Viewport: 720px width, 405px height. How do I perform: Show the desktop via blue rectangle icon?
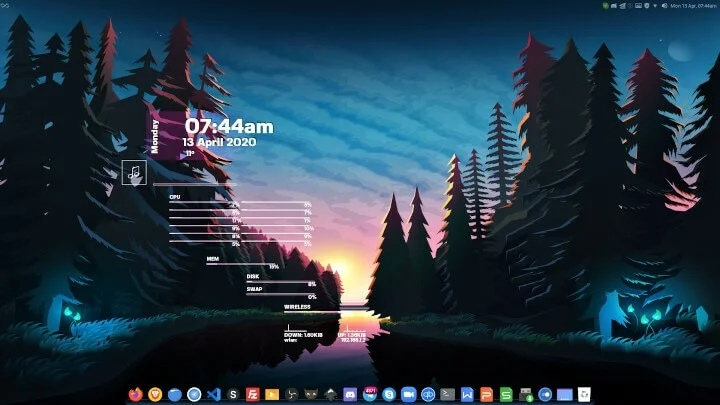click(565, 394)
